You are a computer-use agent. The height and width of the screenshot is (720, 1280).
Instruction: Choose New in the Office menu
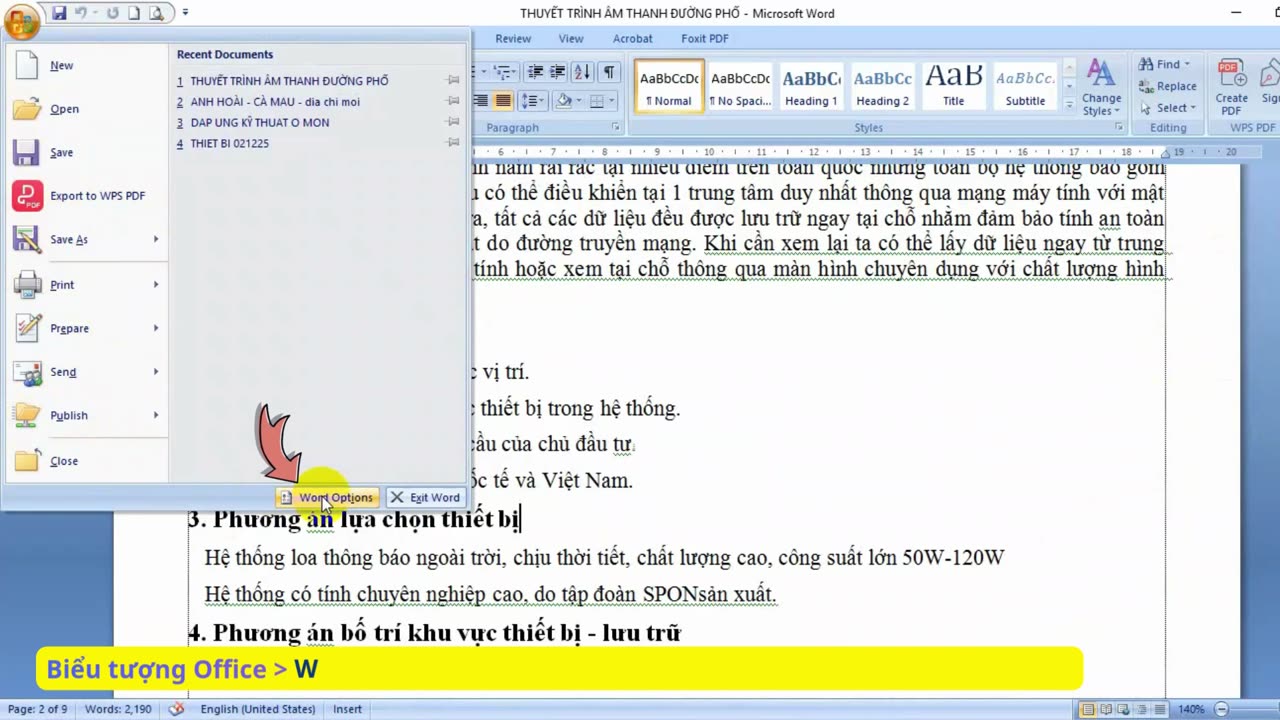click(86, 65)
